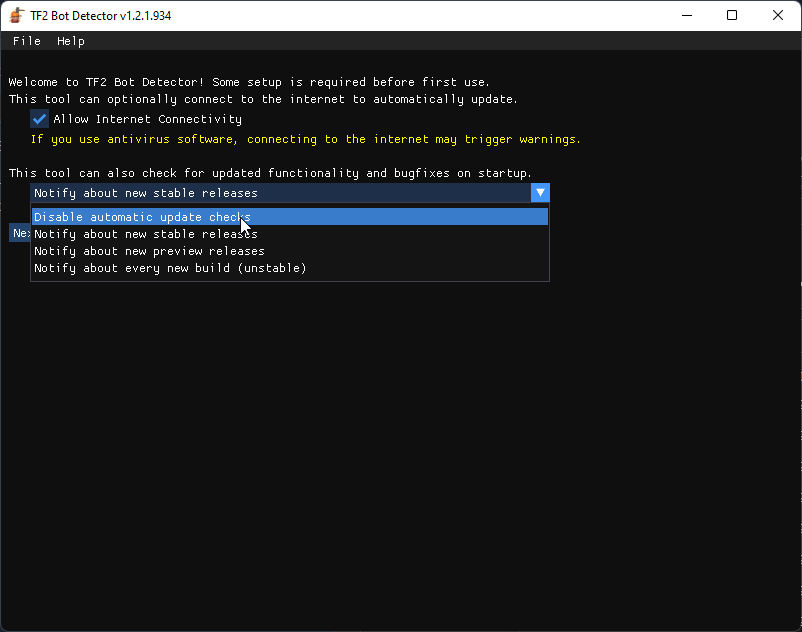Click the Welcome to TF2 Bot Detector text

click(249, 82)
